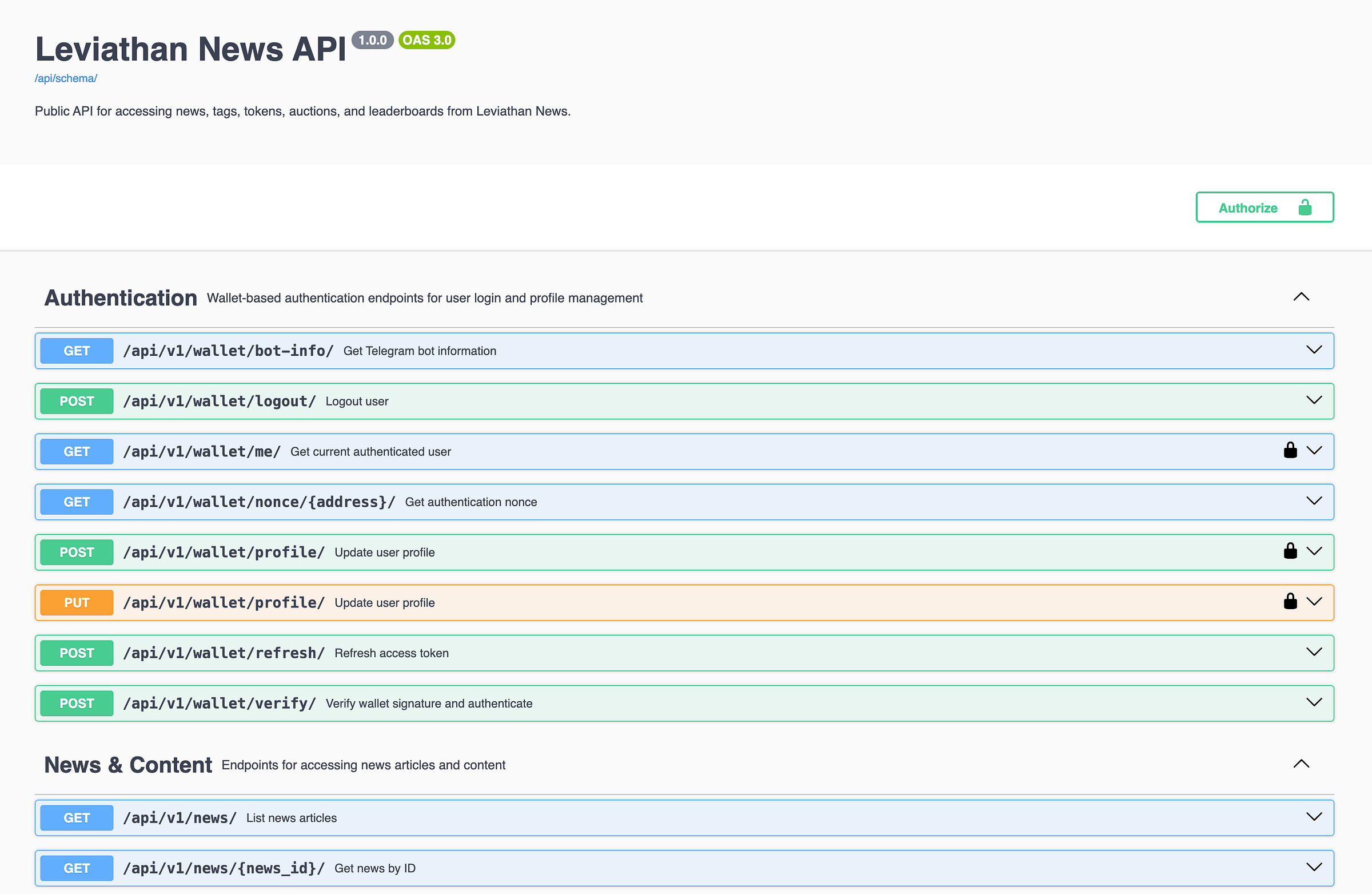Collapse the Authentication section chevron

1301,297
